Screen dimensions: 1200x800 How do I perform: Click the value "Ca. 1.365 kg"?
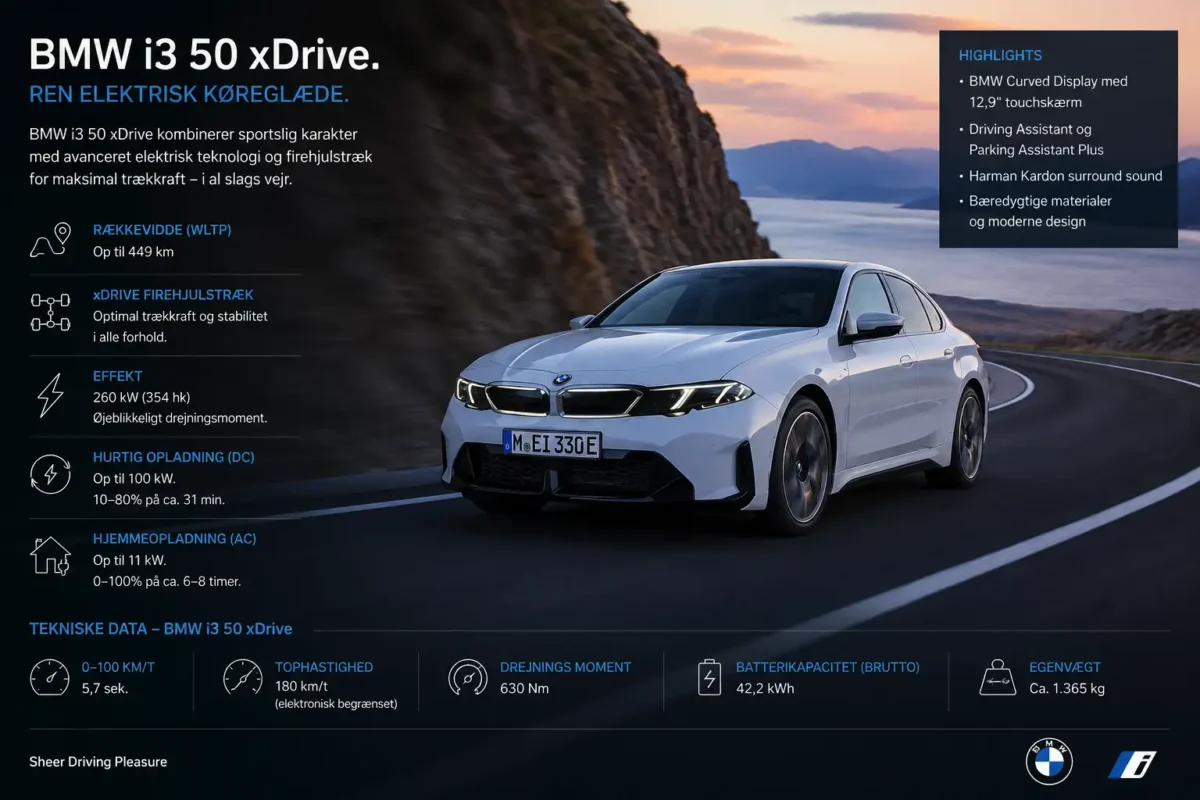(x=1067, y=688)
